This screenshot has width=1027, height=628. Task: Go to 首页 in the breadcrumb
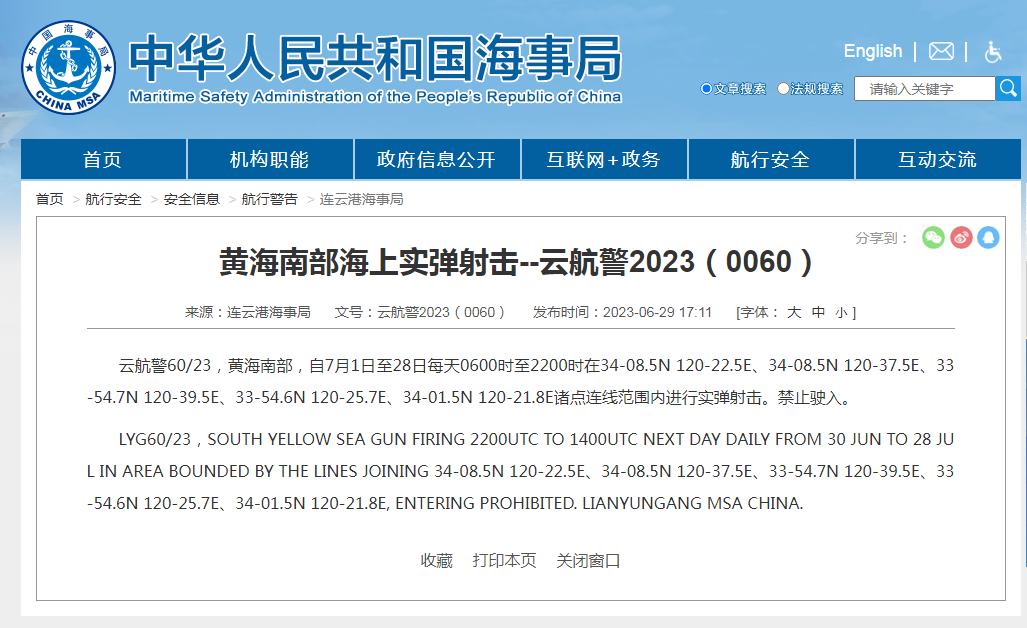(50, 199)
